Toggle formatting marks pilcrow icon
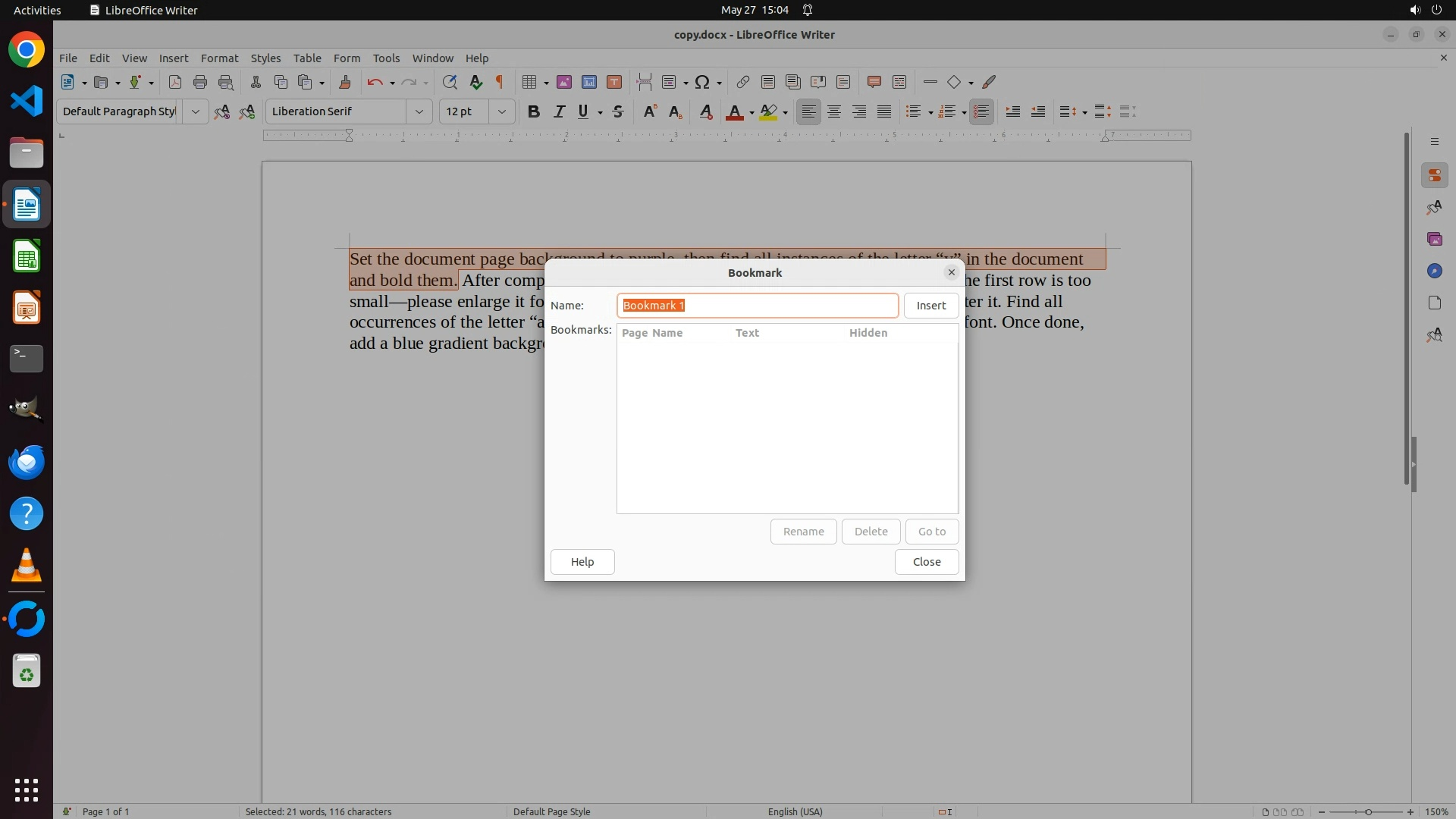Image resolution: width=1456 pixels, height=819 pixels. tap(500, 82)
